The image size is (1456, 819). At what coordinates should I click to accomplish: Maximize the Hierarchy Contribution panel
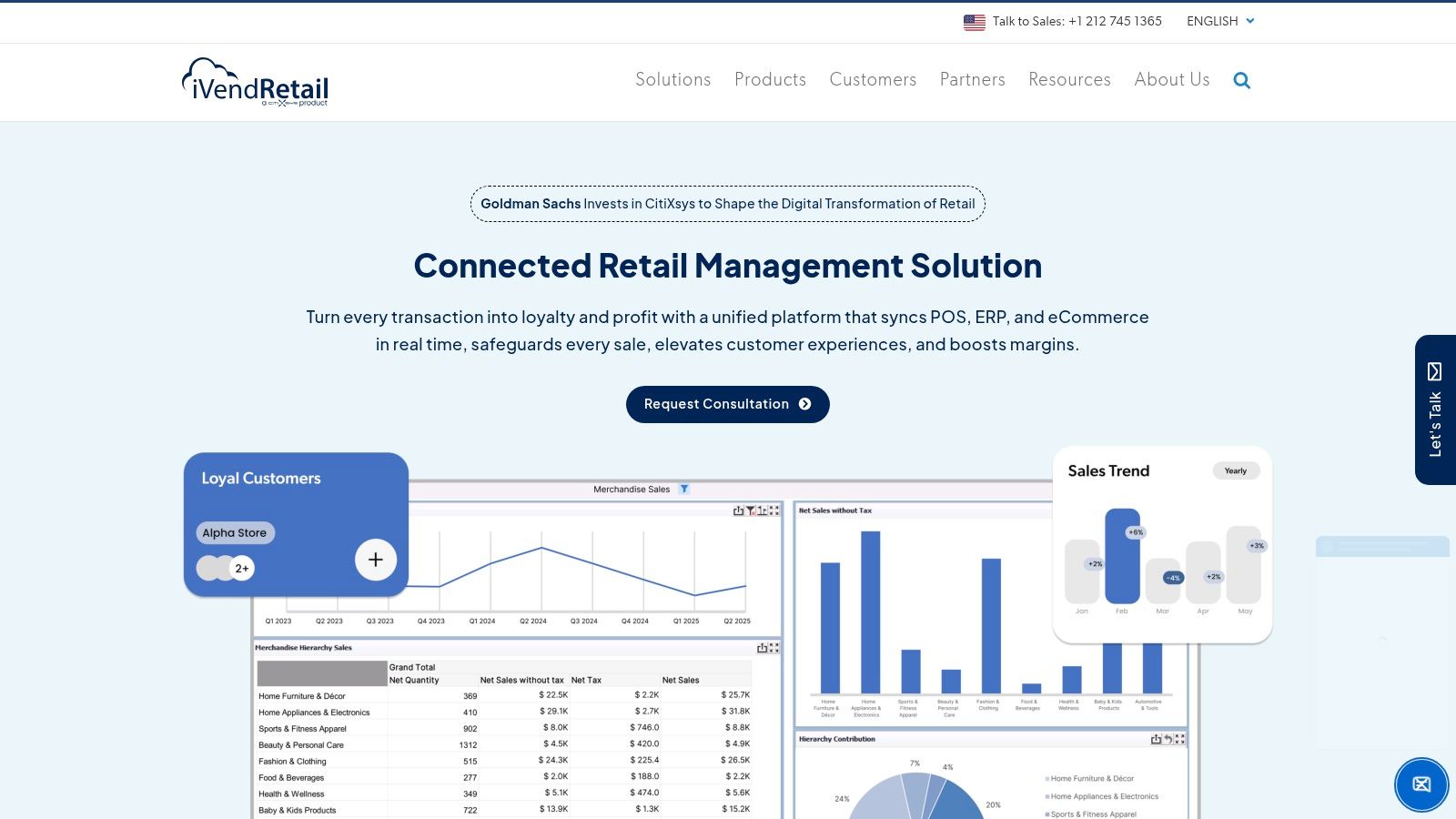click(x=1180, y=739)
